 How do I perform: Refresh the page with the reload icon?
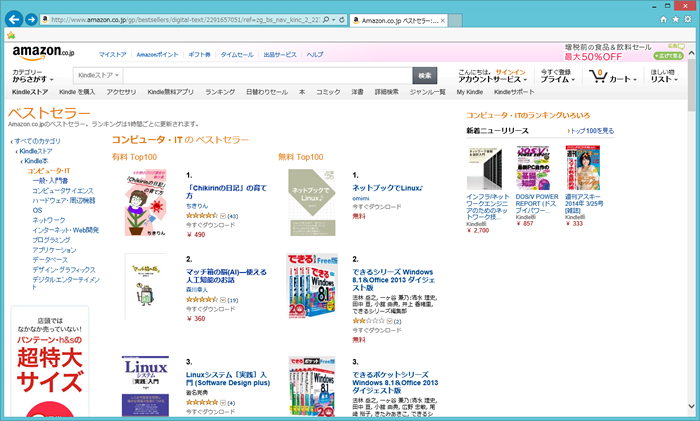[342, 20]
